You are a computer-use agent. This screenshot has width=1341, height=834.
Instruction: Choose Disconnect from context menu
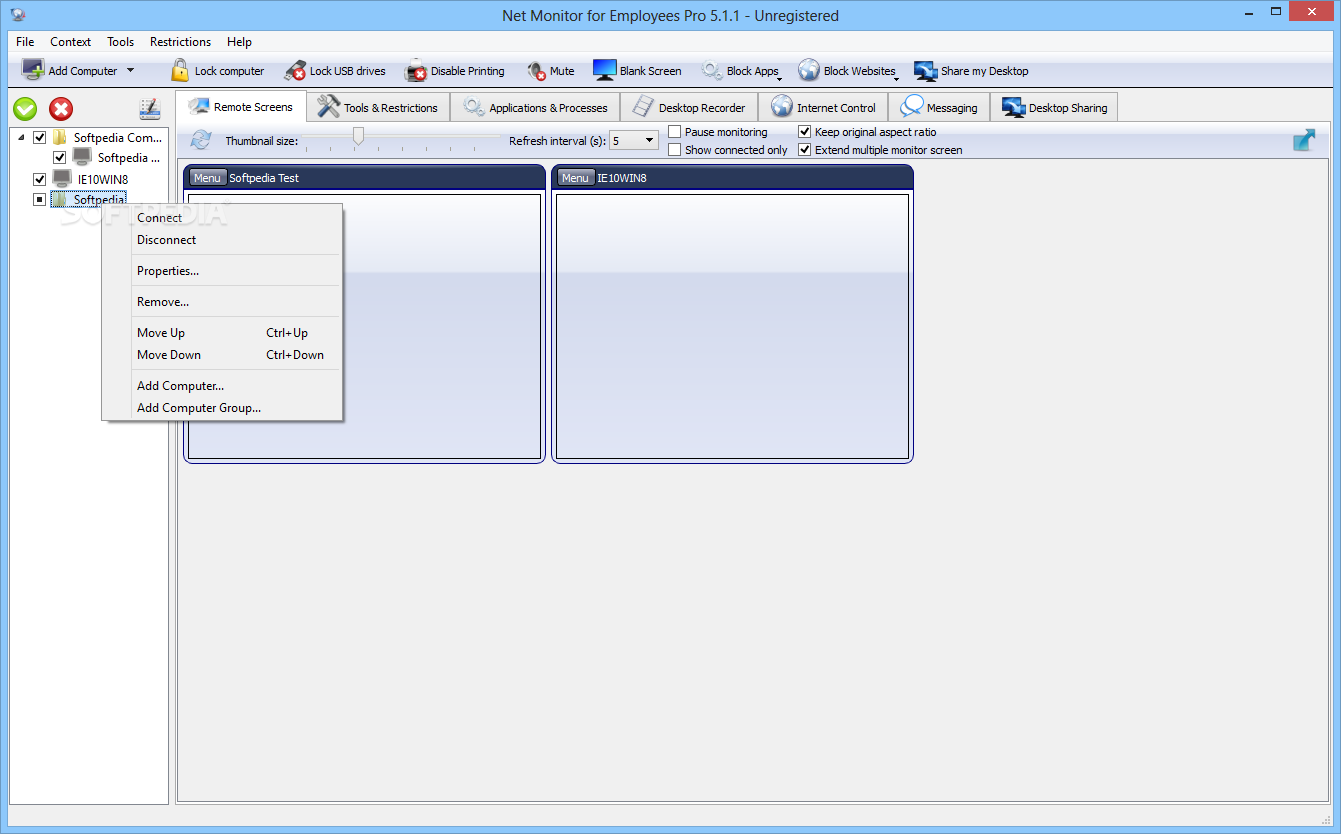223,240
